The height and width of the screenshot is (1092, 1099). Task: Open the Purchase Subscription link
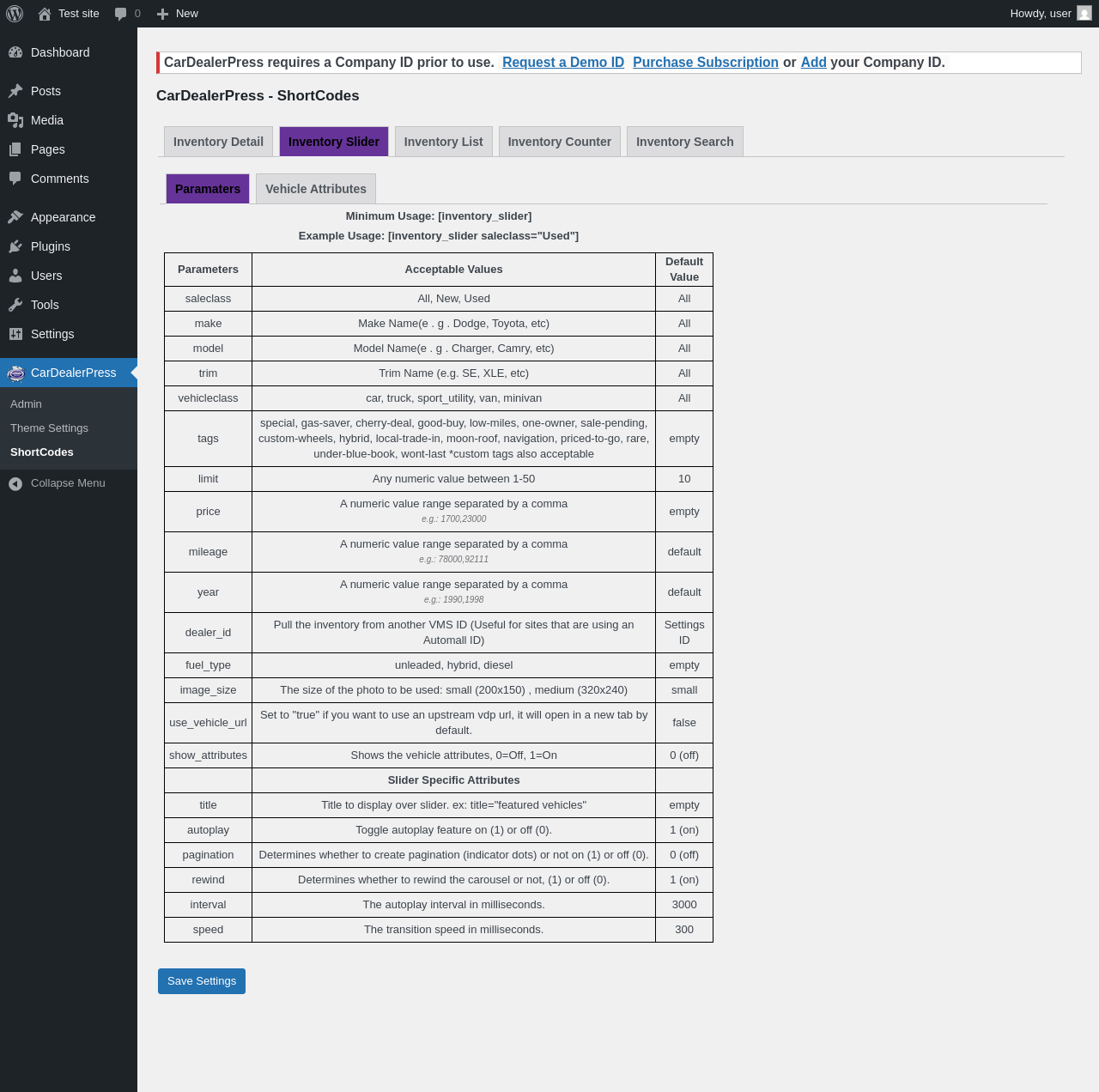pyautogui.click(x=706, y=63)
